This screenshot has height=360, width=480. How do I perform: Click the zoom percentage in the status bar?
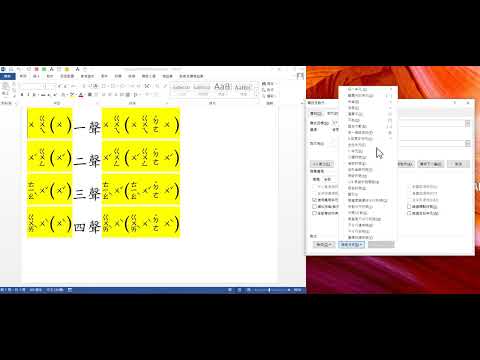297,290
